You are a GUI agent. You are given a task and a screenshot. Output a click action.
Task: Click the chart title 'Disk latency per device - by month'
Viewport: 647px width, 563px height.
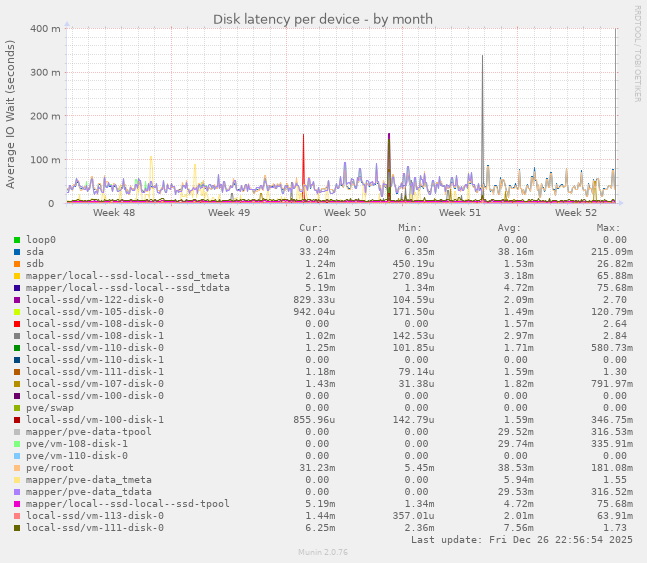pos(323,19)
